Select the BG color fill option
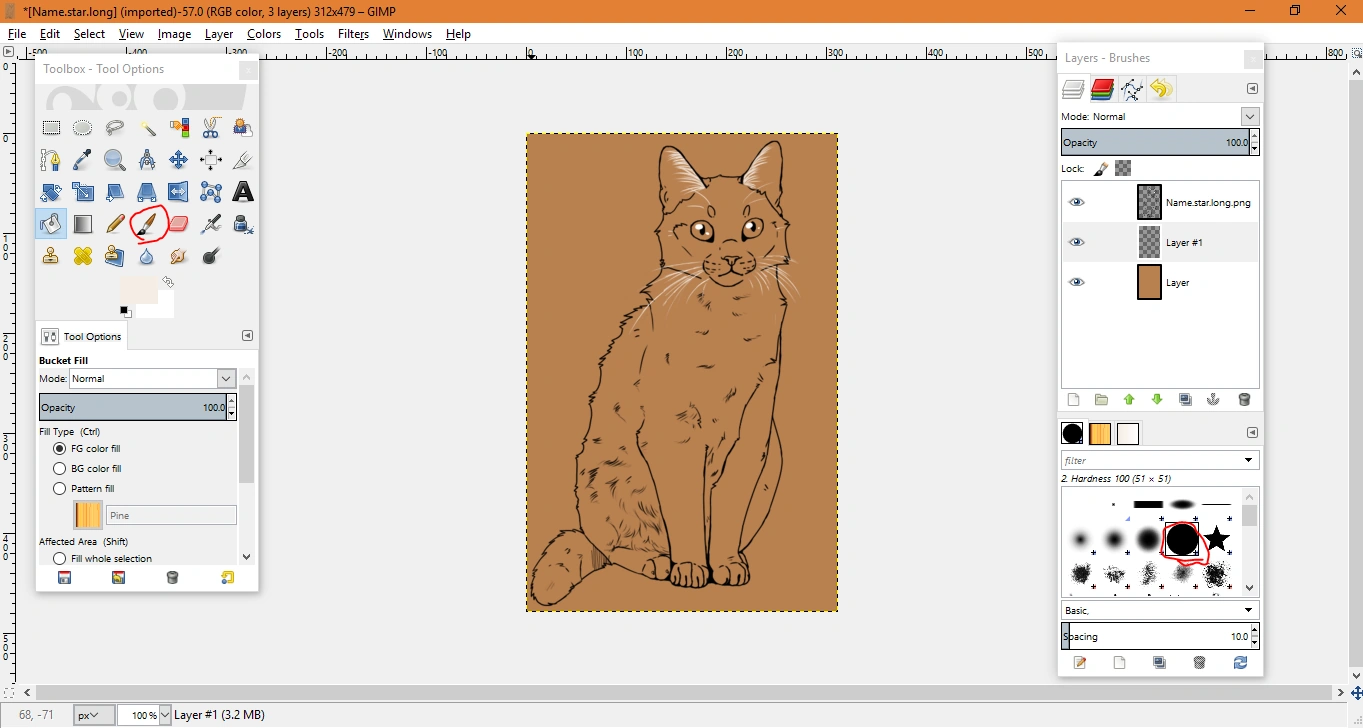1363x728 pixels. pyautogui.click(x=60, y=469)
